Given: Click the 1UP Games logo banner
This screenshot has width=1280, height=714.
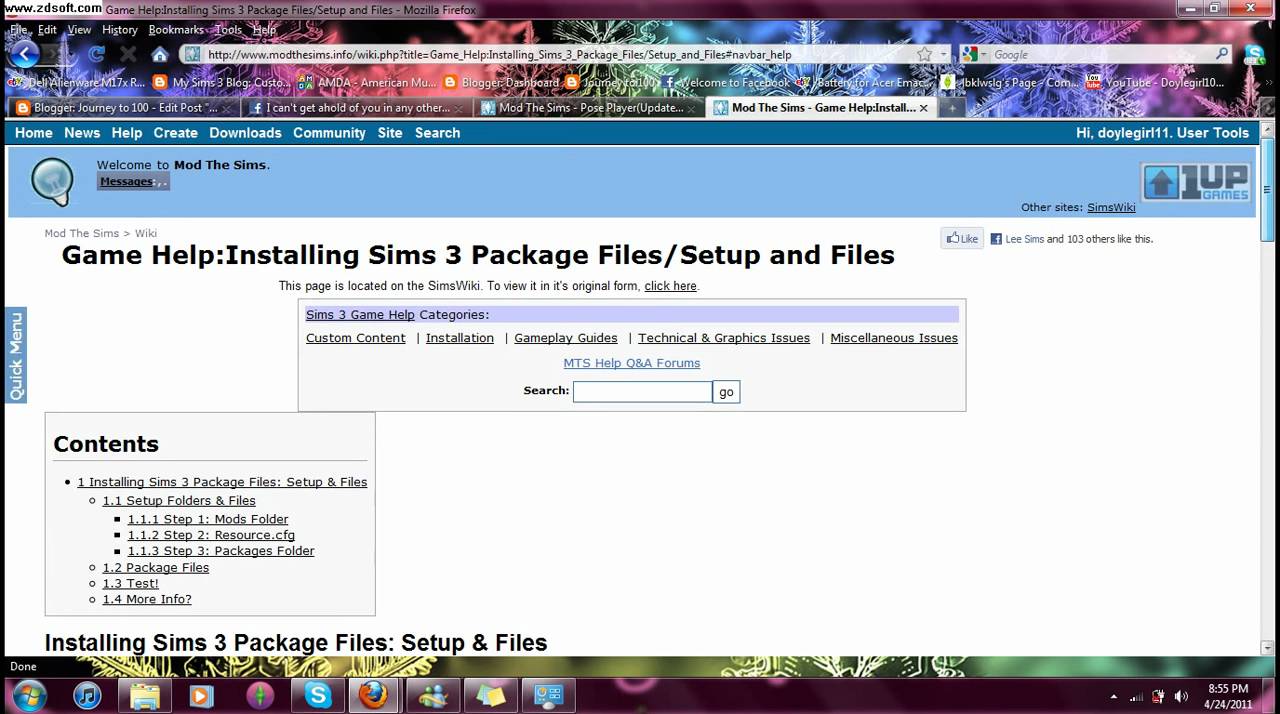Looking at the screenshot, I should 1197,182.
